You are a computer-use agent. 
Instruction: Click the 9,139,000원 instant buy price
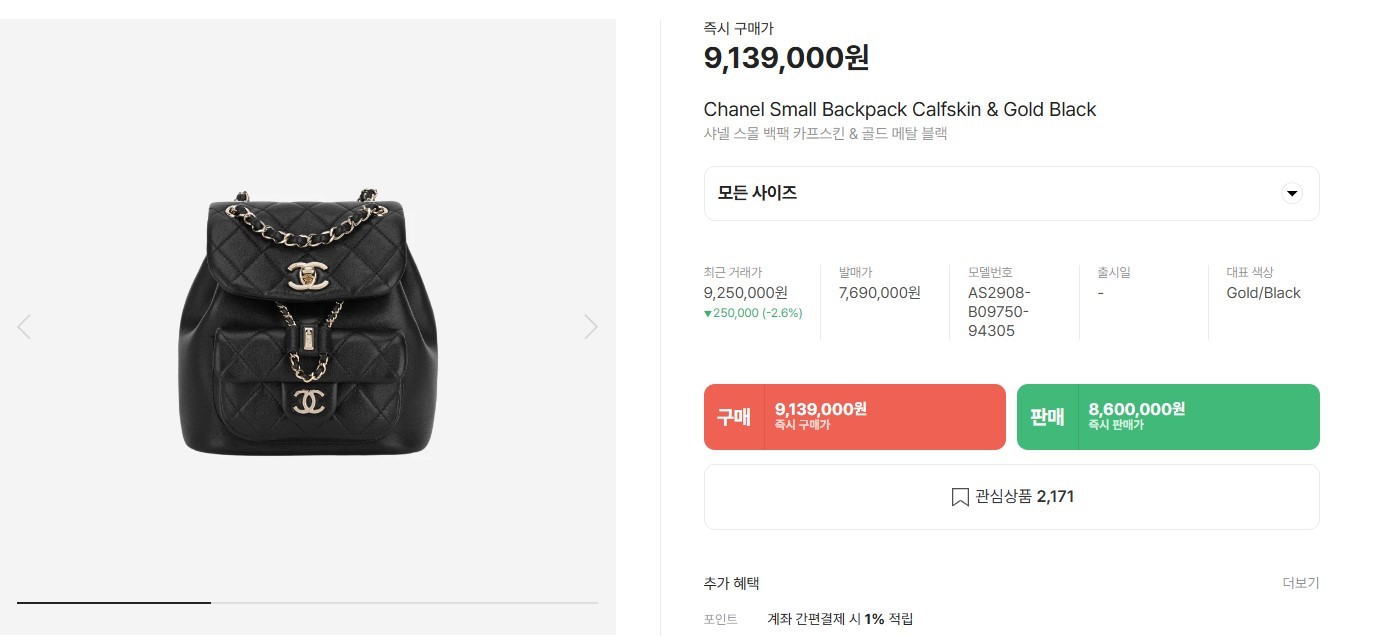[x=786, y=58]
